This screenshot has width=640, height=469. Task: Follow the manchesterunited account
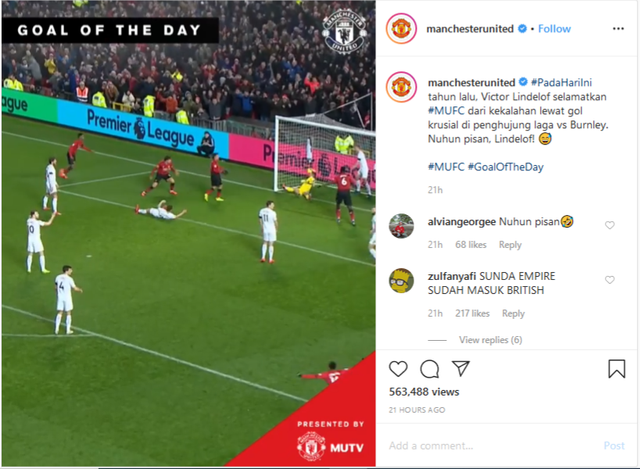click(x=554, y=29)
